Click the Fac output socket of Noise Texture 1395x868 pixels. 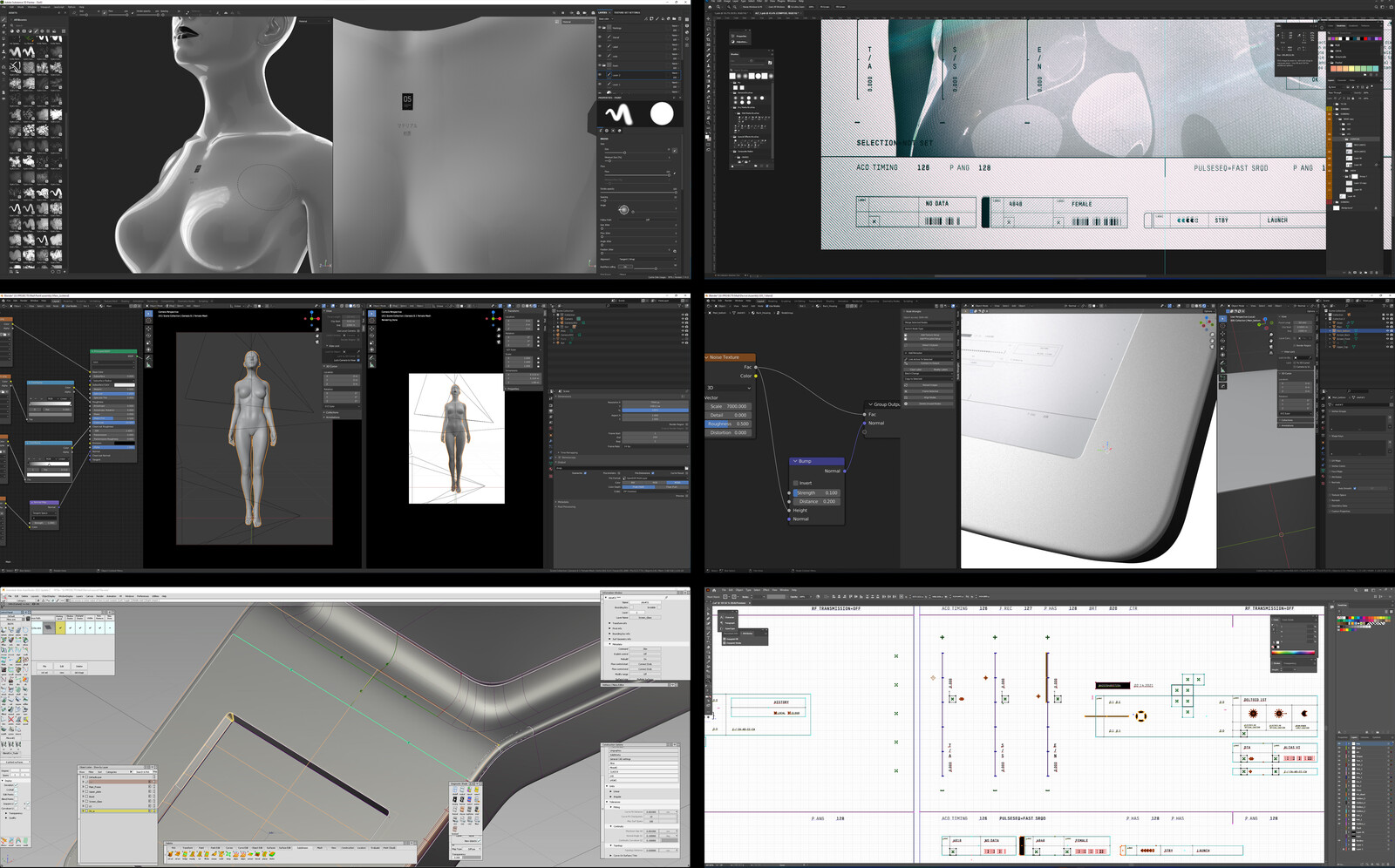755,368
